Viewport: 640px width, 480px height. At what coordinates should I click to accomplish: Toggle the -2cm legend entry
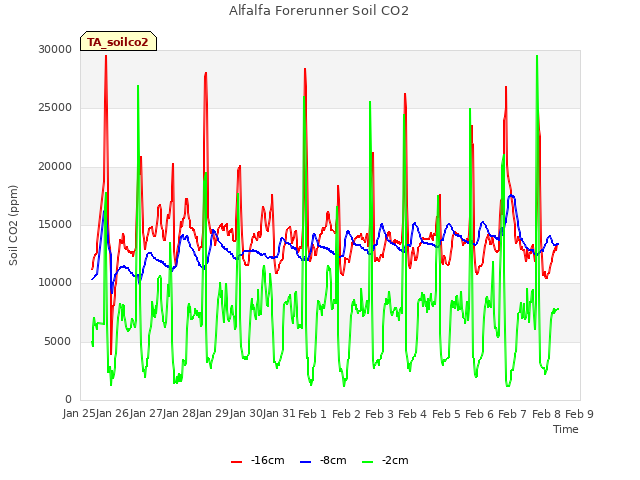pyautogui.click(x=385, y=460)
